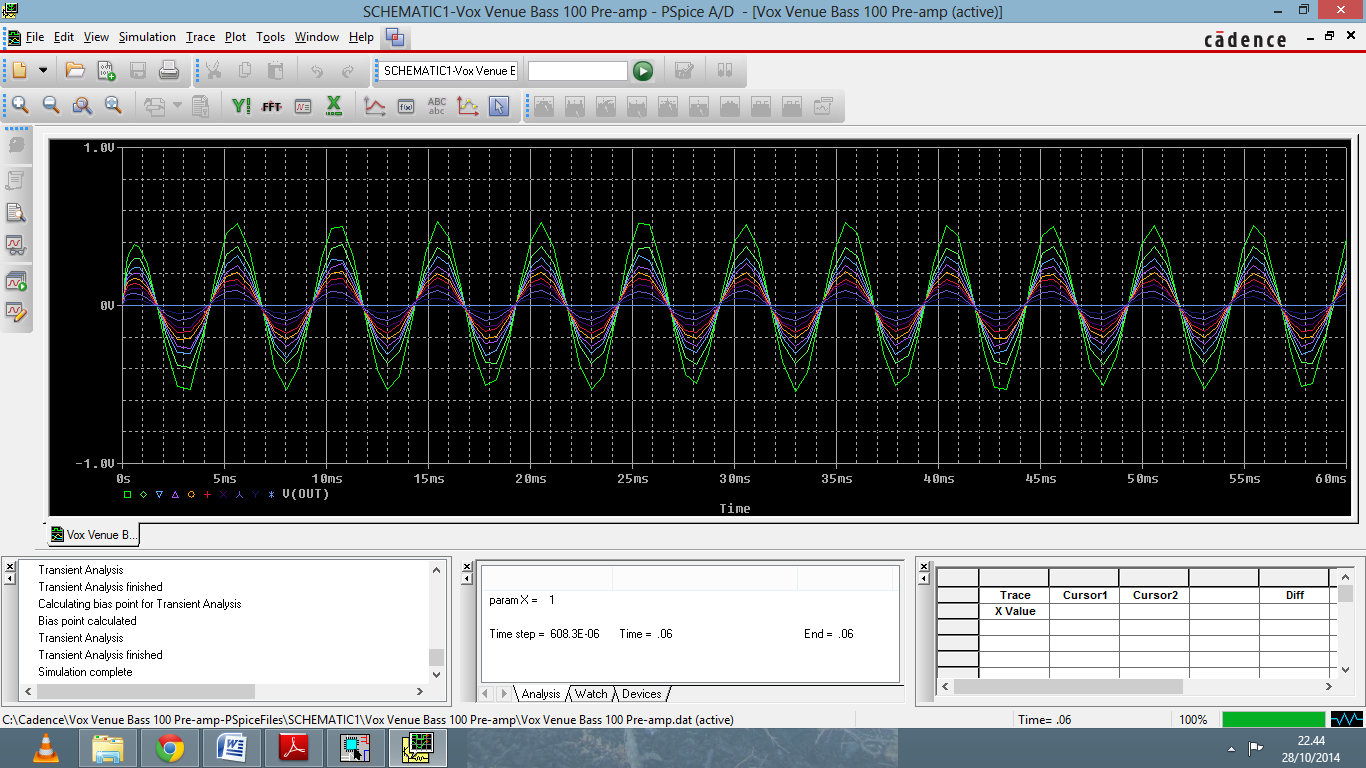Toggle the Mark Data Points graph icon
The height and width of the screenshot is (768, 1366).
coord(467,106)
